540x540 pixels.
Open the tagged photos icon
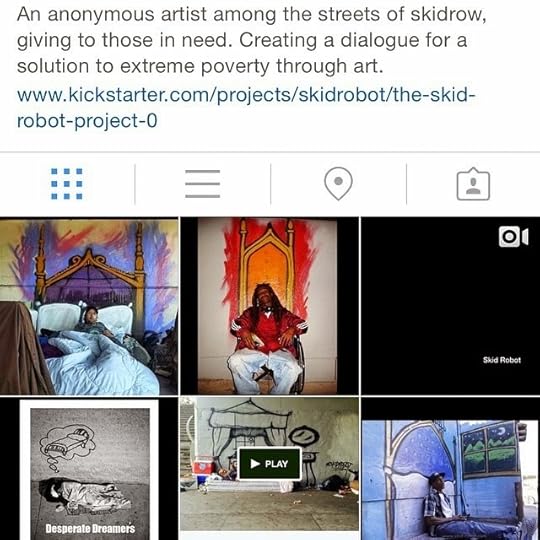point(473,184)
